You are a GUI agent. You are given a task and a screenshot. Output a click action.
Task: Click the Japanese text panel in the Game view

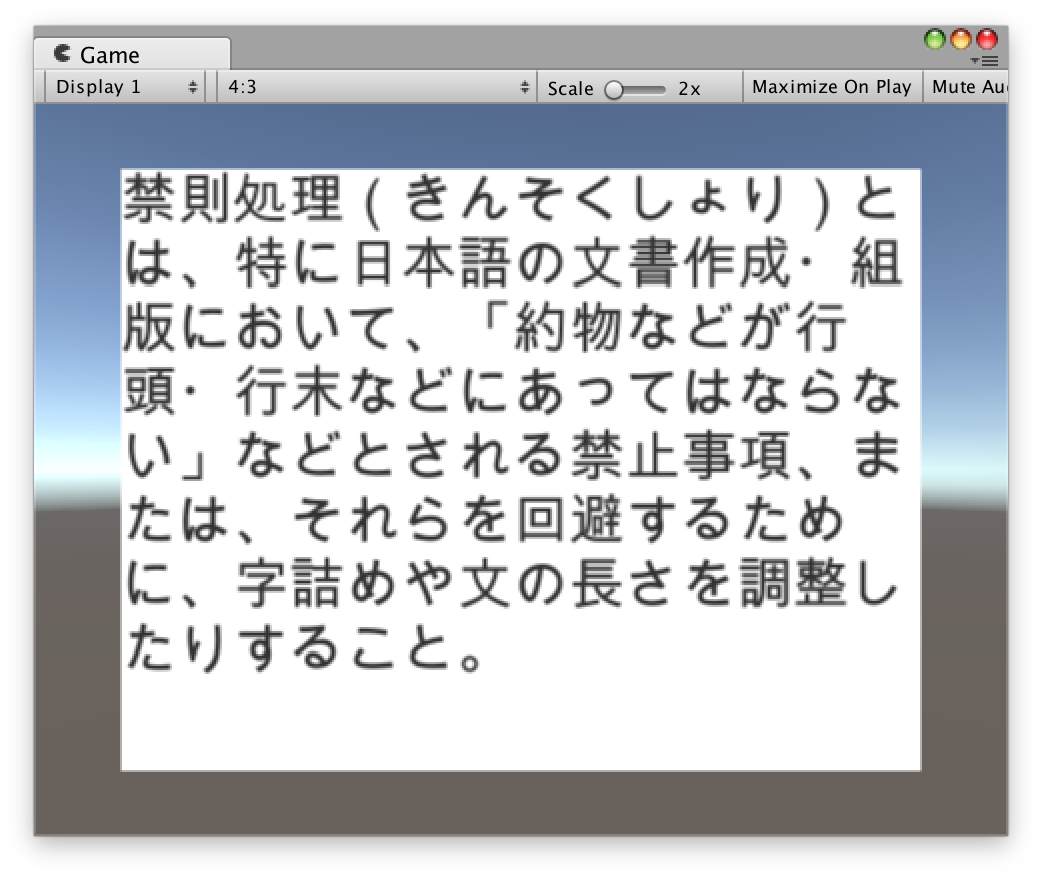tap(519, 465)
